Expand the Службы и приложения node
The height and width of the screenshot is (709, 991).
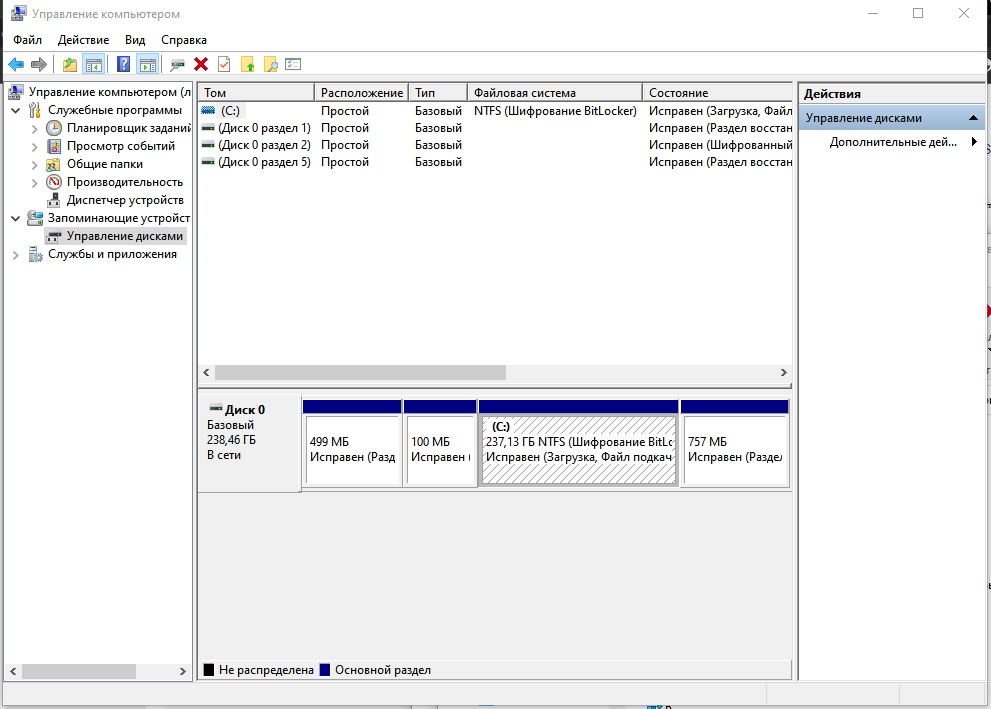[15, 254]
